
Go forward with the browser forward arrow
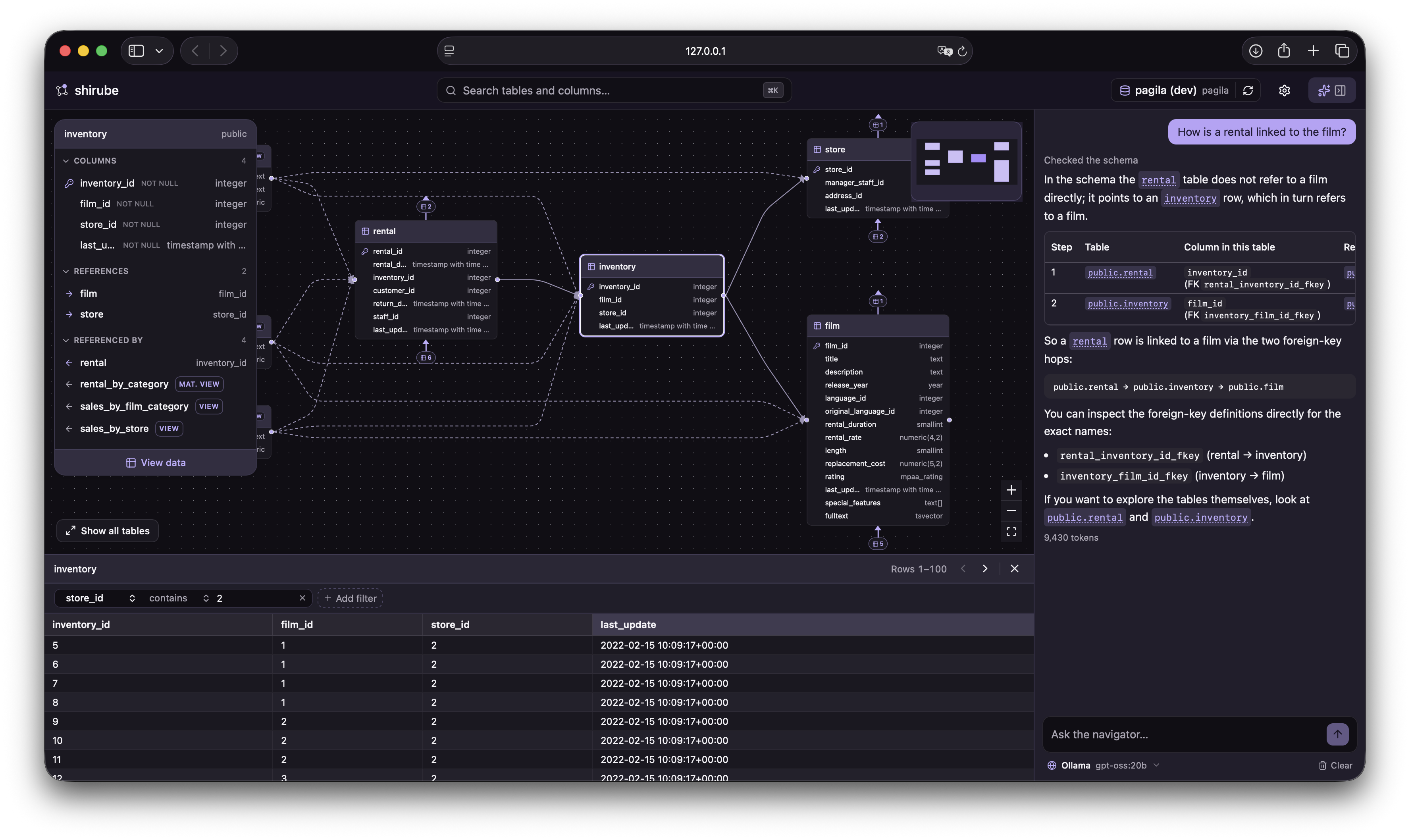pyautogui.click(x=223, y=51)
